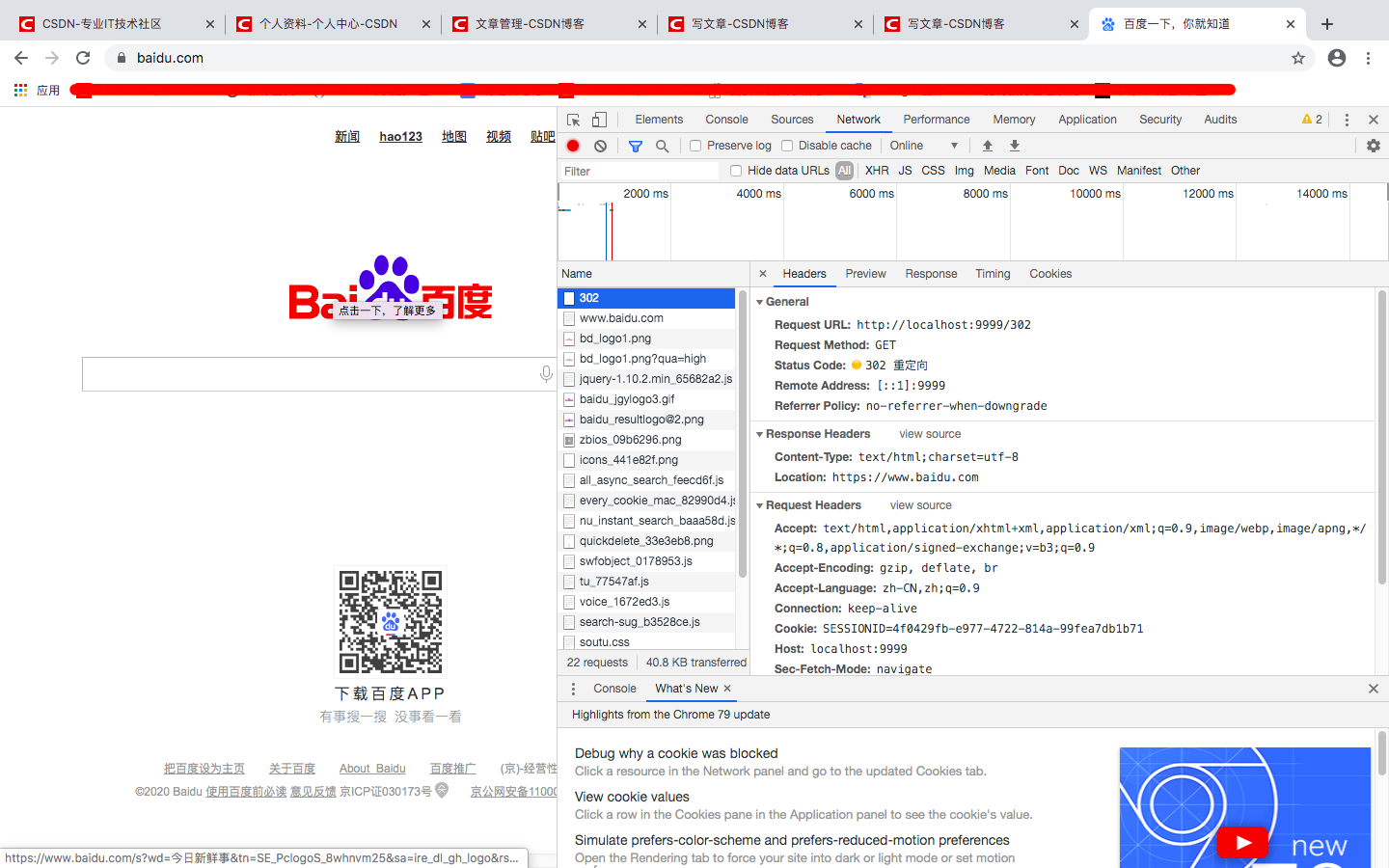Import HAR file upload arrow
Viewport: 1389px width, 868px height.
(988, 146)
